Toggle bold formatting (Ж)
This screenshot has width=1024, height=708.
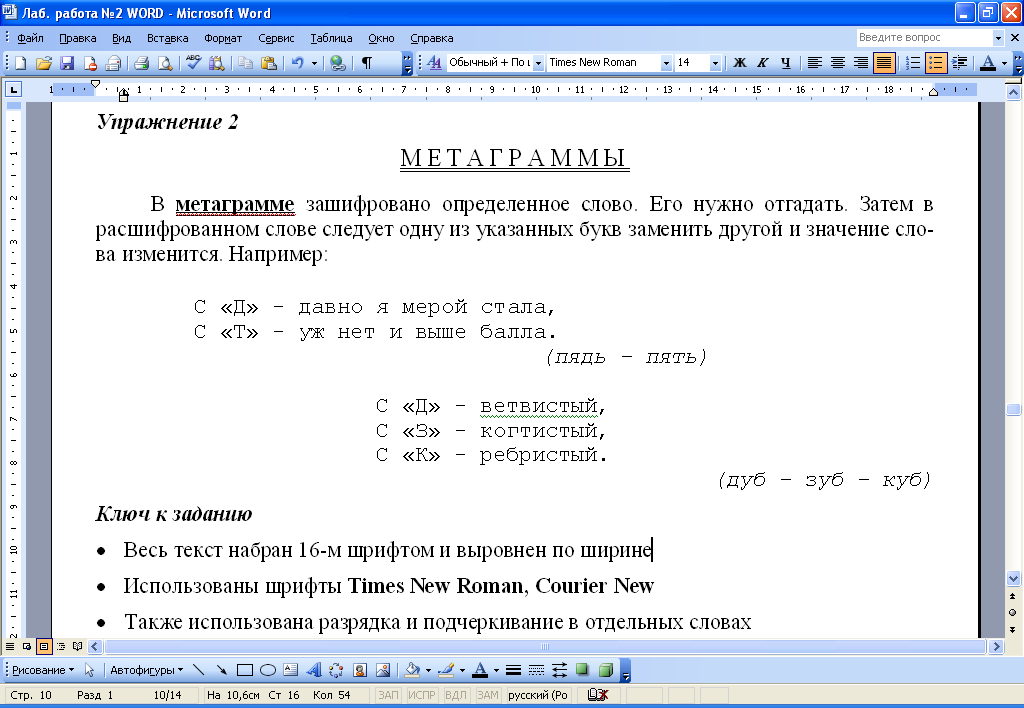coord(739,63)
